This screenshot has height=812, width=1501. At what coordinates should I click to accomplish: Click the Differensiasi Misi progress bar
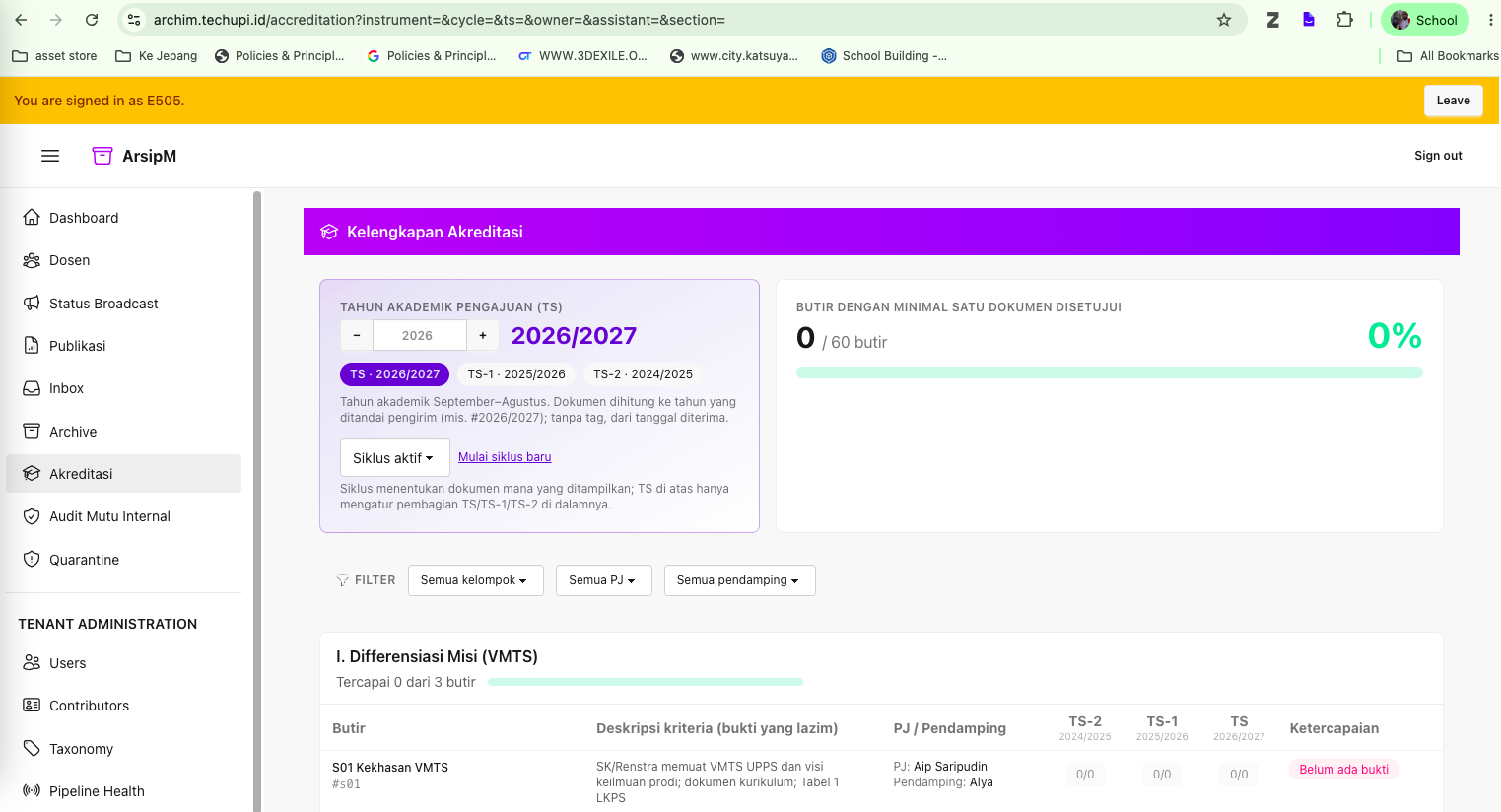click(646, 682)
